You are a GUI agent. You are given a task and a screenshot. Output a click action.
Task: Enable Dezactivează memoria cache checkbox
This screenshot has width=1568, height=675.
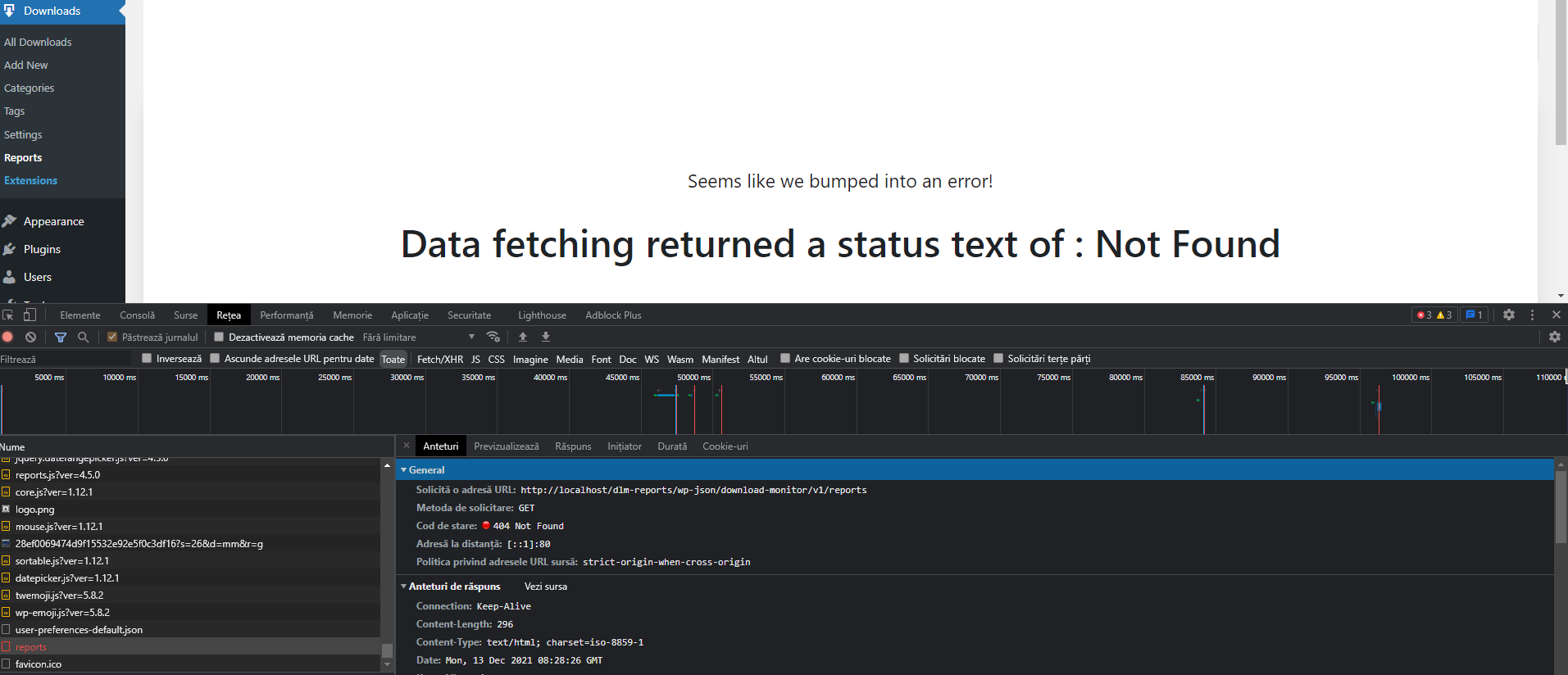219,337
